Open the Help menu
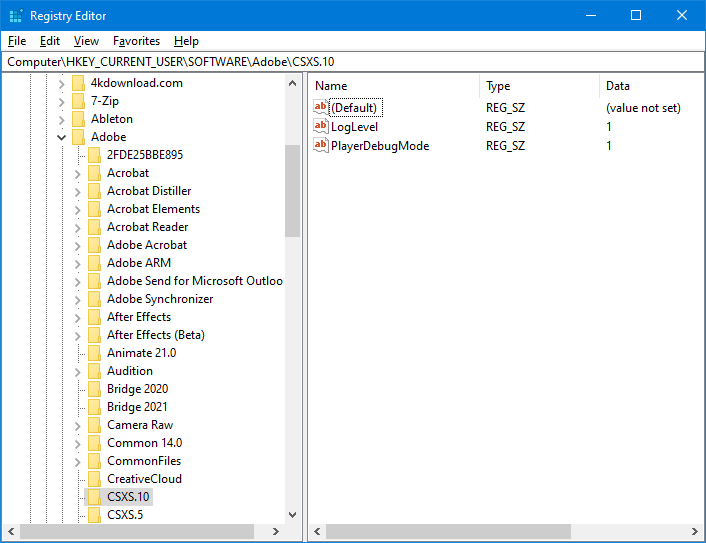The width and height of the screenshot is (706, 543). [x=186, y=41]
